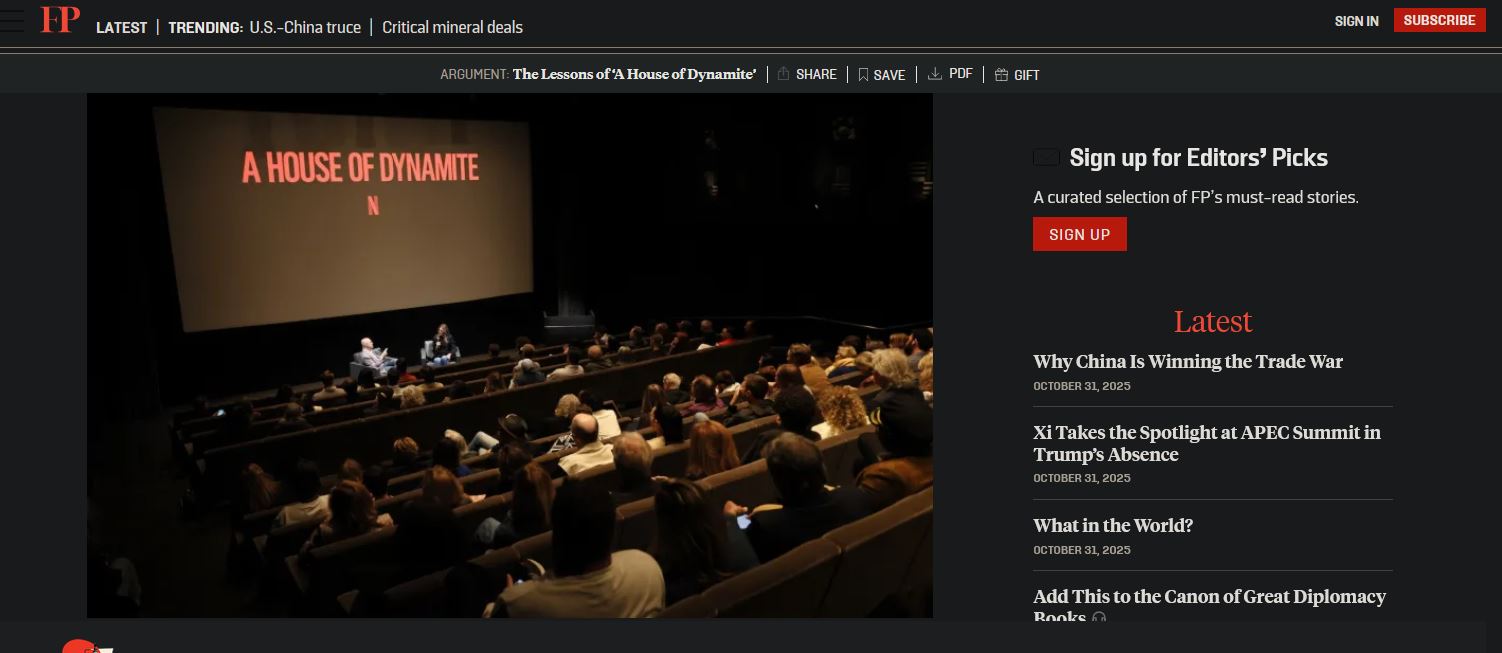Click the Share icon
This screenshot has height=653, width=1502.
coord(784,74)
